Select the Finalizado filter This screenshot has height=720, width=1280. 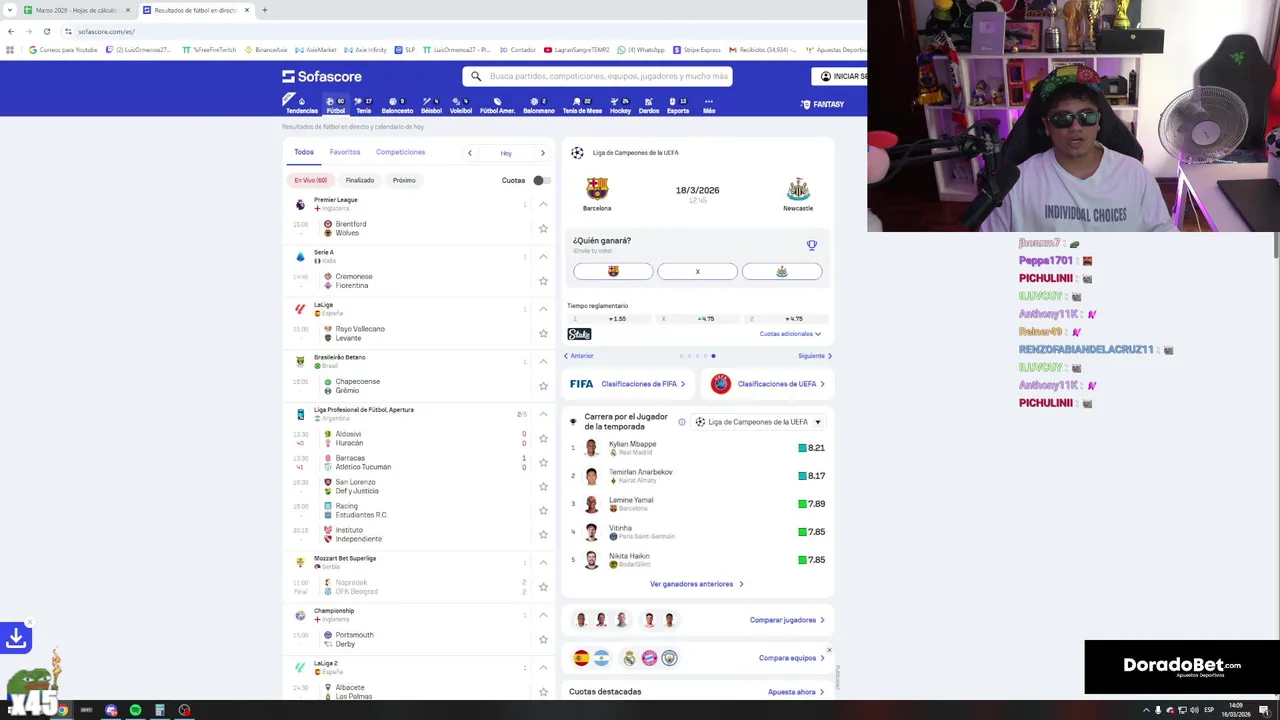(x=360, y=180)
